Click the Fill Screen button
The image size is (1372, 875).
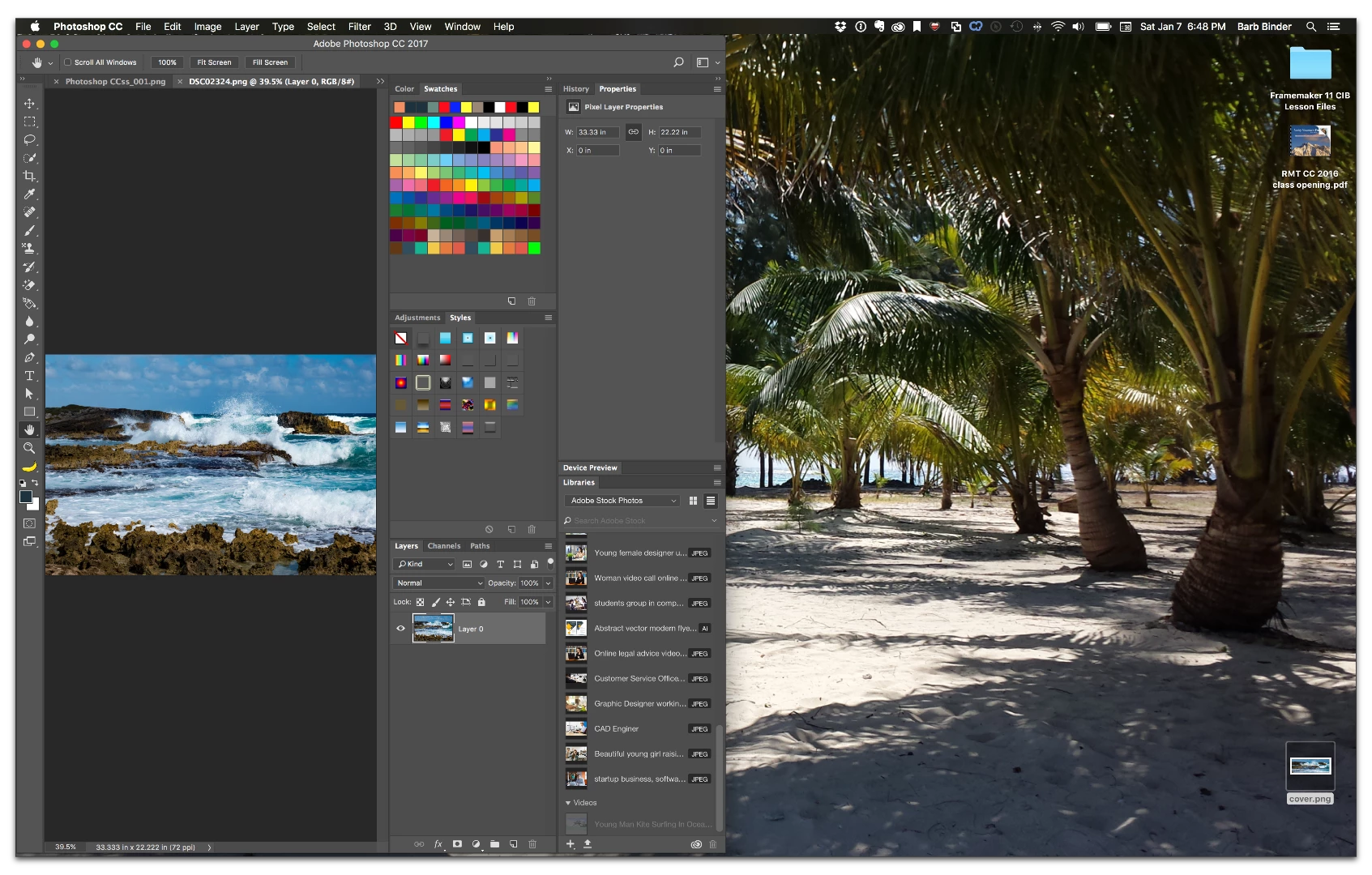click(270, 62)
